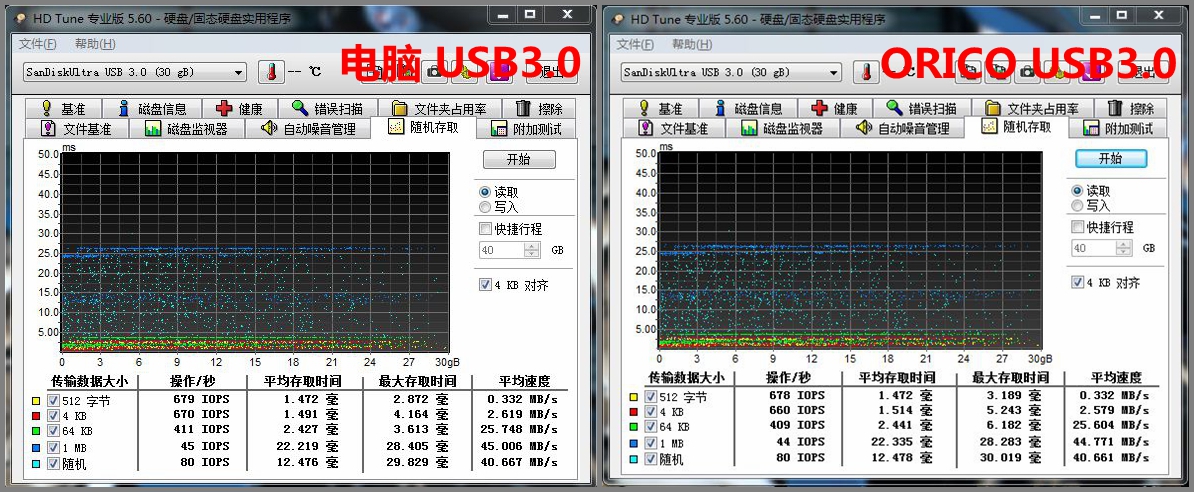Click 磁盘监视器 chart icon in 电脑 window
This screenshot has height=492, width=1194.
[x=153, y=129]
